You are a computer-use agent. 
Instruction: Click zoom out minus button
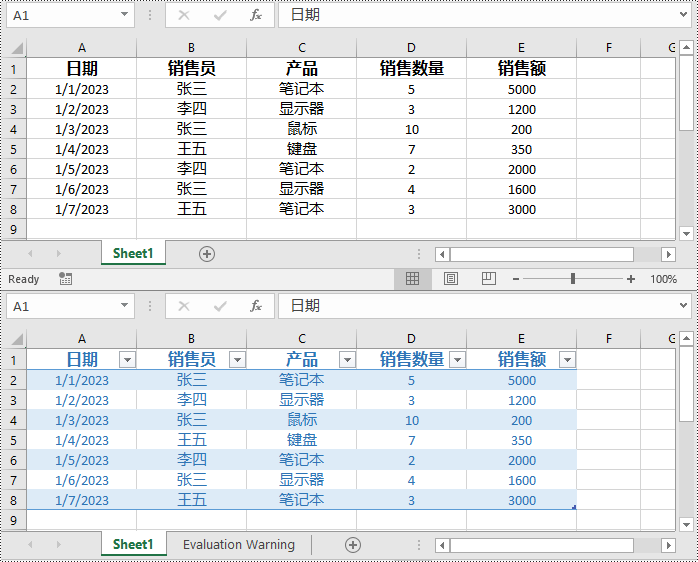click(x=516, y=279)
